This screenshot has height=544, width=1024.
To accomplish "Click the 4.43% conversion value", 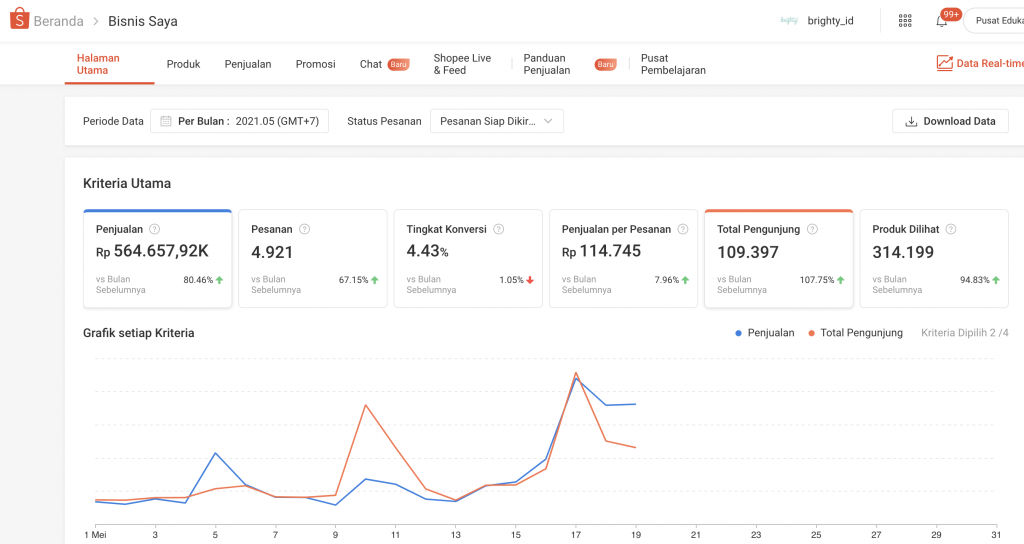I will click(x=427, y=251).
